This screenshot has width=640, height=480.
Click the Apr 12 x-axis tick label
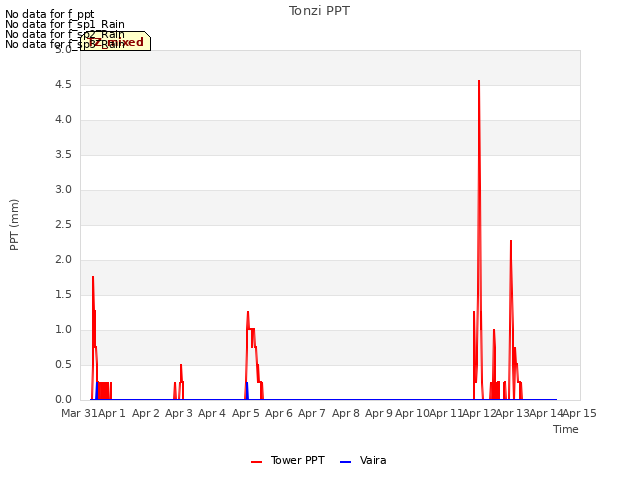click(479, 413)
